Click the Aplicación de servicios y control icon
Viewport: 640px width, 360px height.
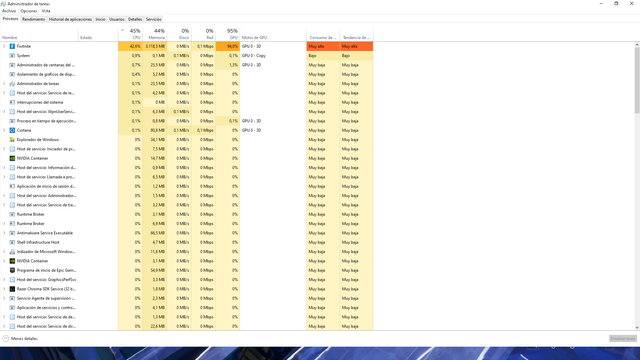[12, 308]
